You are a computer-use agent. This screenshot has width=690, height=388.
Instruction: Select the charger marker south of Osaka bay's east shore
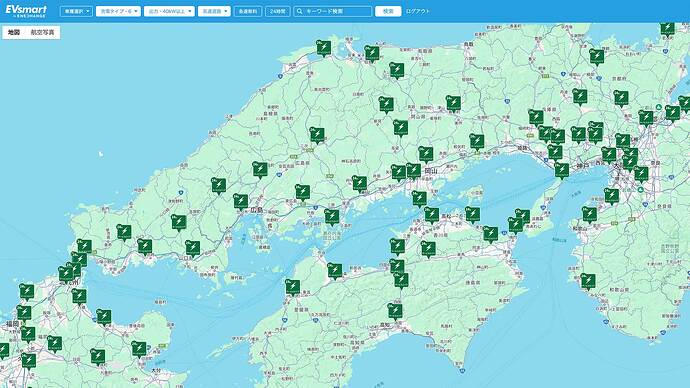(x=611, y=196)
